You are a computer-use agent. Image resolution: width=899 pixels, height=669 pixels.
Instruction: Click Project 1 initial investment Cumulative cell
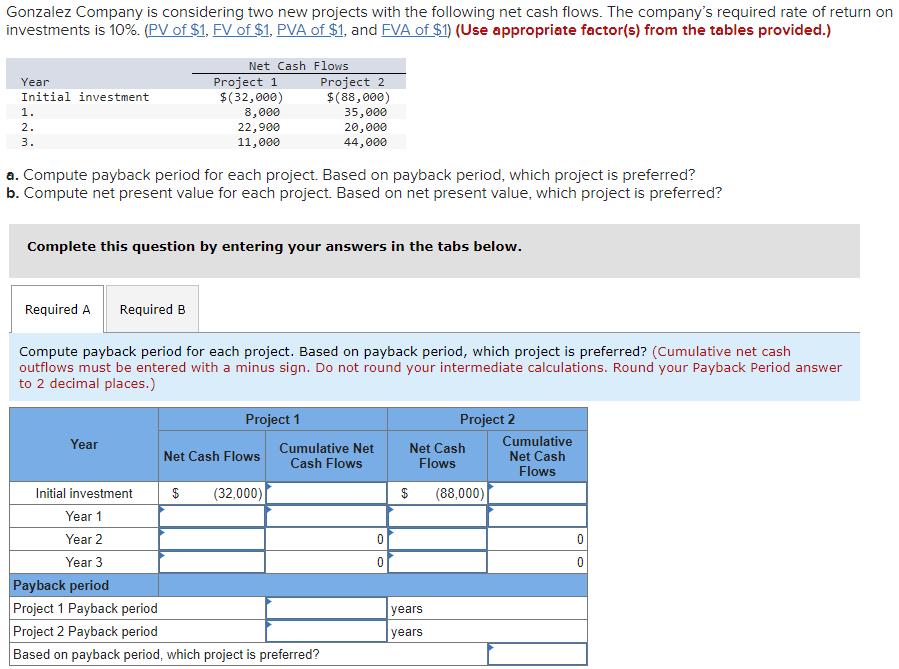327,492
